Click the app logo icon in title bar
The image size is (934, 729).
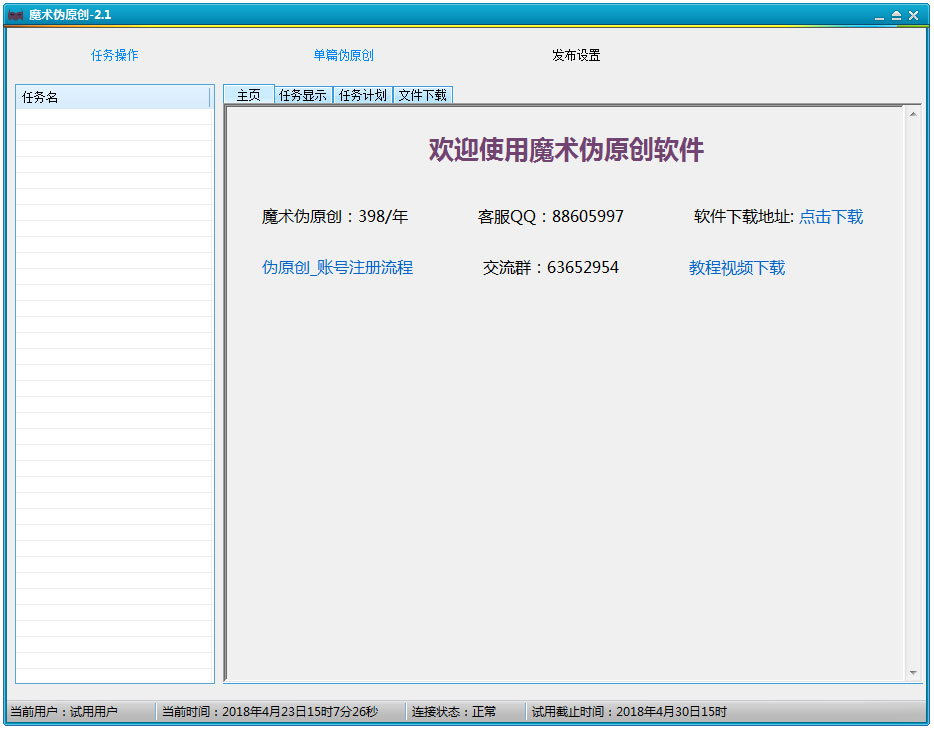click(15, 15)
